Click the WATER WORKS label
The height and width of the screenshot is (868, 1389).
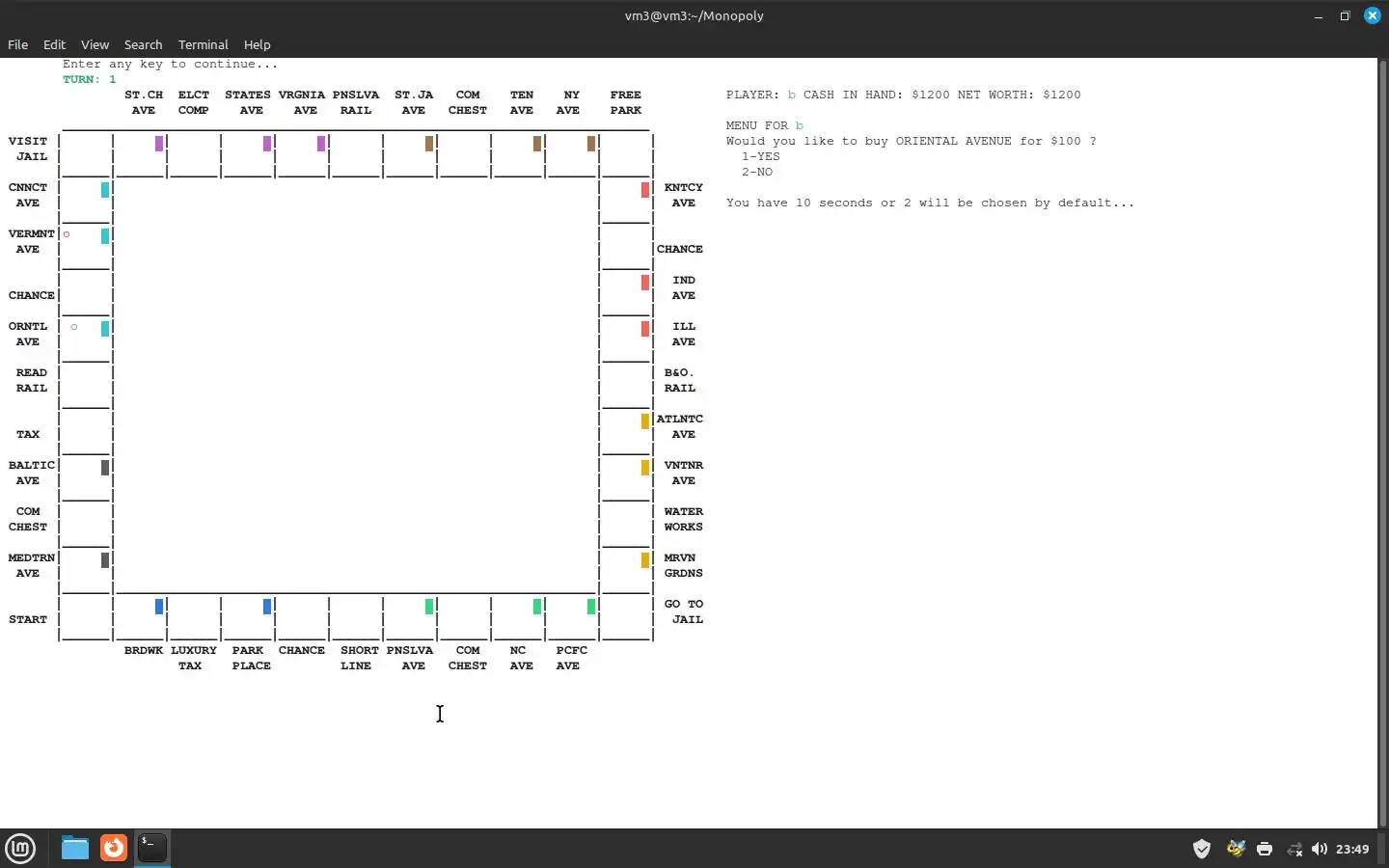pos(684,519)
